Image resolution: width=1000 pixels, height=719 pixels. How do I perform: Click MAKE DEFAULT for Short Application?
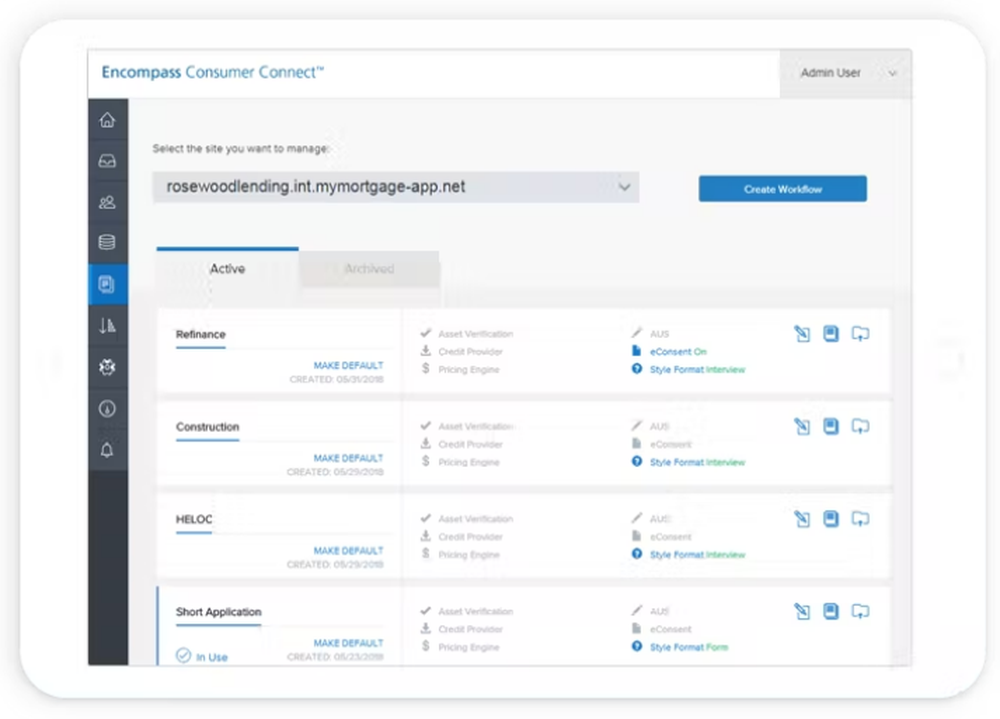click(x=348, y=643)
